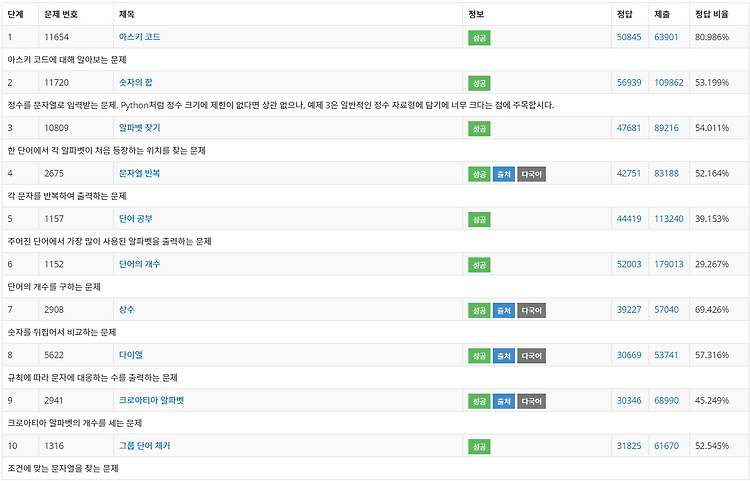Click correct count 30346
Image resolution: width=750 pixels, height=481 pixels.
click(629, 400)
